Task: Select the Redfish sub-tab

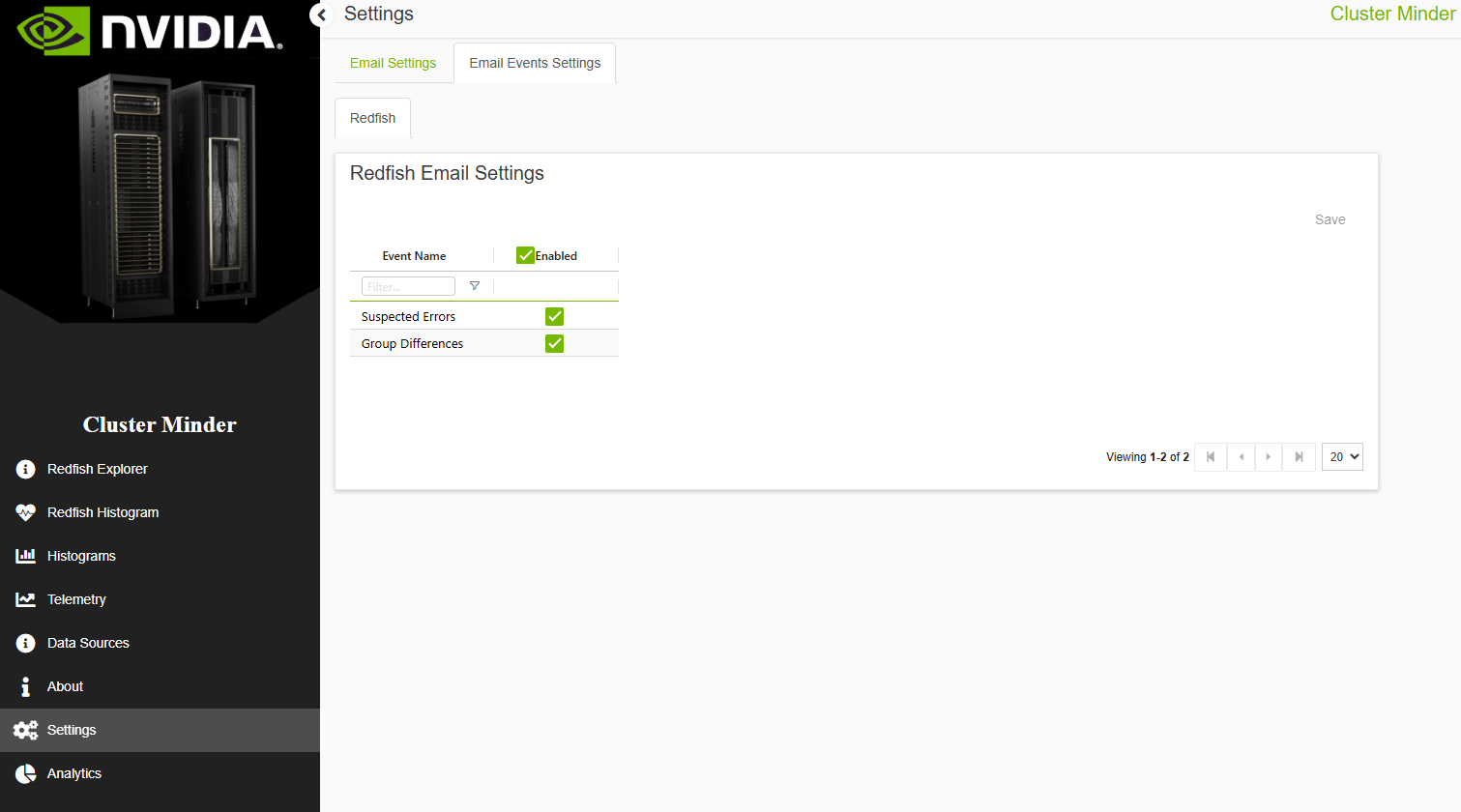Action: click(x=372, y=118)
